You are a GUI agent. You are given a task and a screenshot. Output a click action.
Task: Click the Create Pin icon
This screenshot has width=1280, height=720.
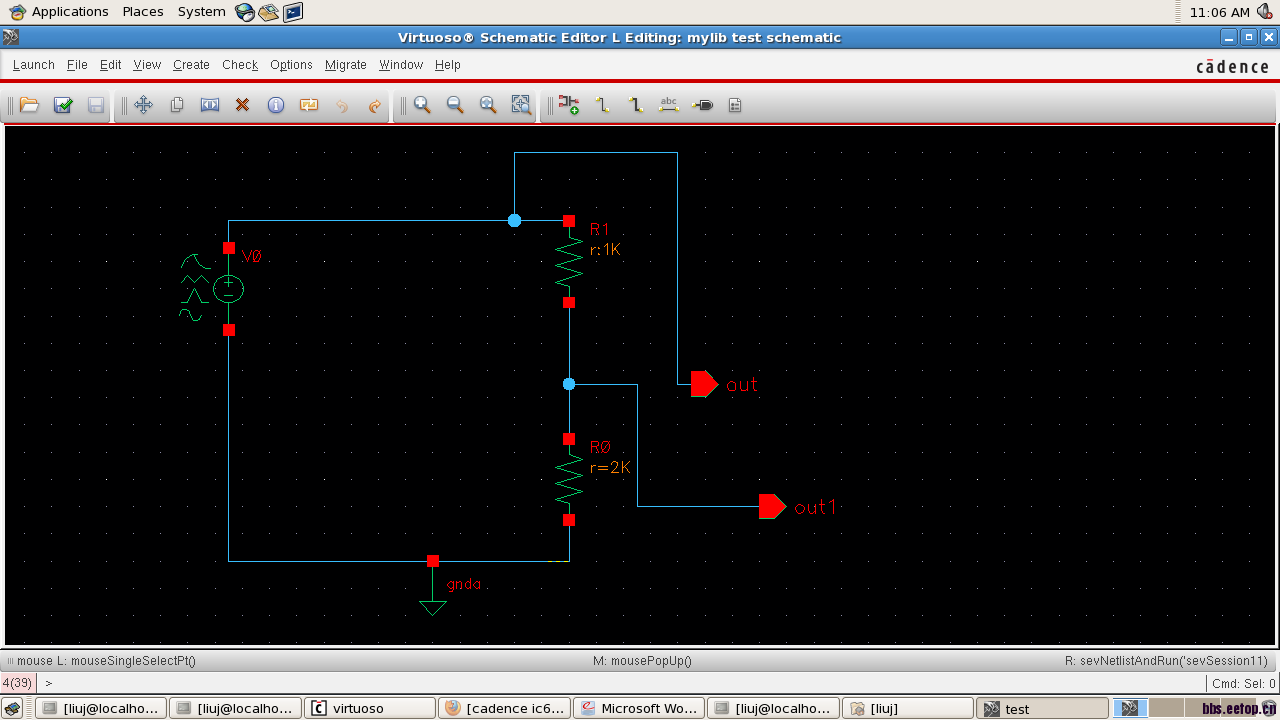[703, 105]
